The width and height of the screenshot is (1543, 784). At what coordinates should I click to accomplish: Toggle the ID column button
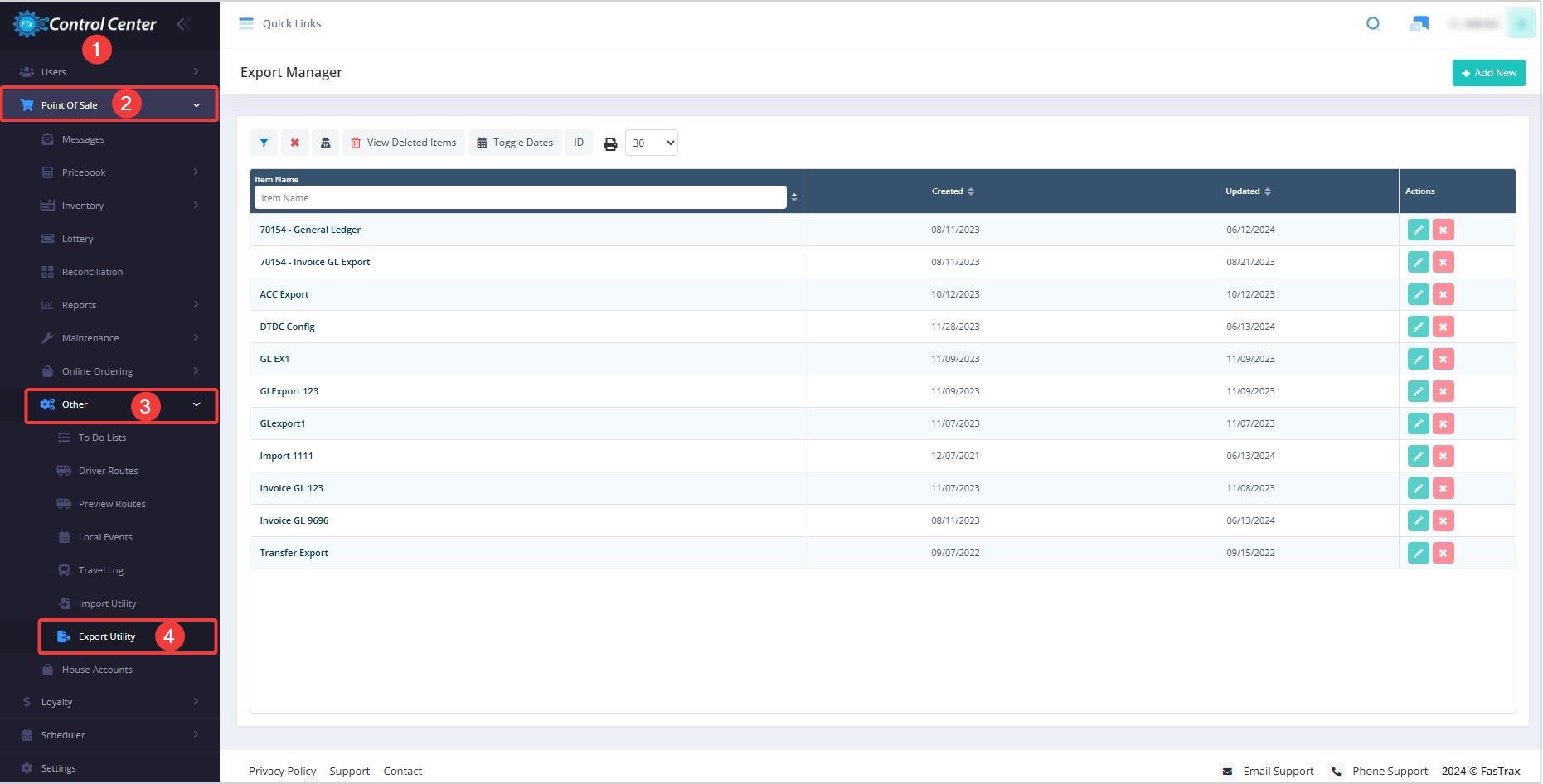coord(579,143)
